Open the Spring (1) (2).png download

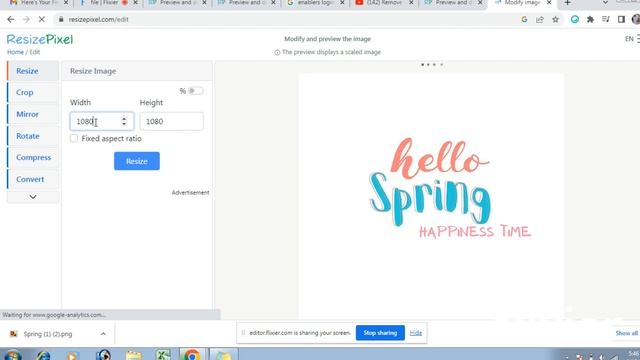click(x=48, y=334)
